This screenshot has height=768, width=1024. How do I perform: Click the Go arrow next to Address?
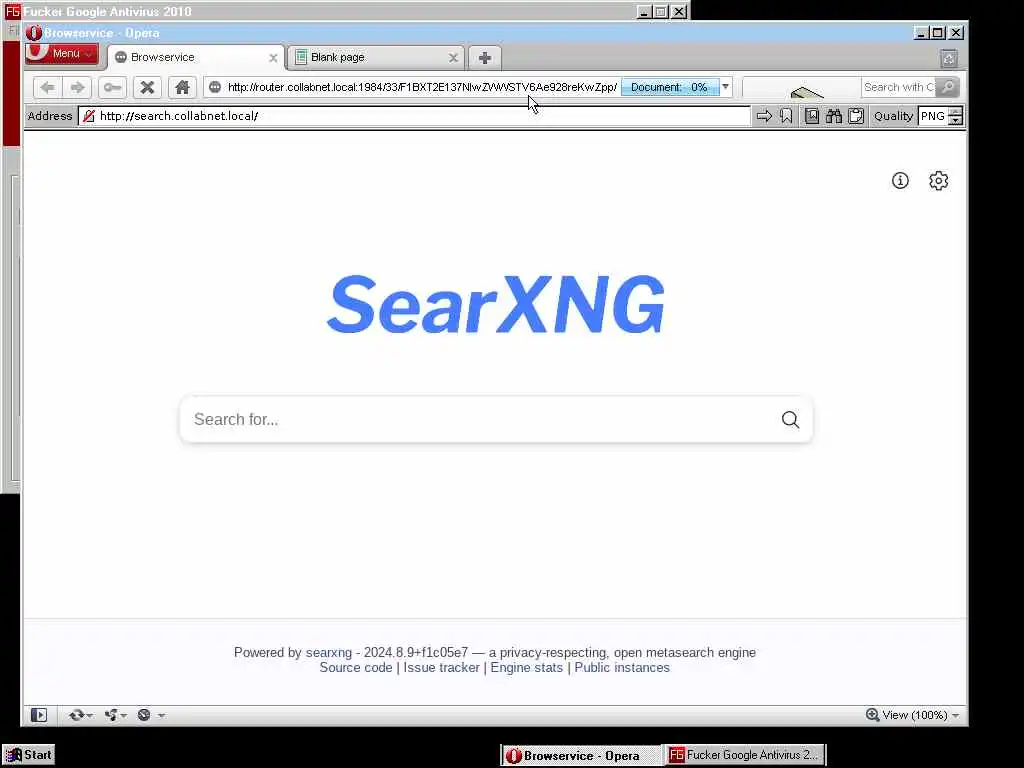click(764, 116)
